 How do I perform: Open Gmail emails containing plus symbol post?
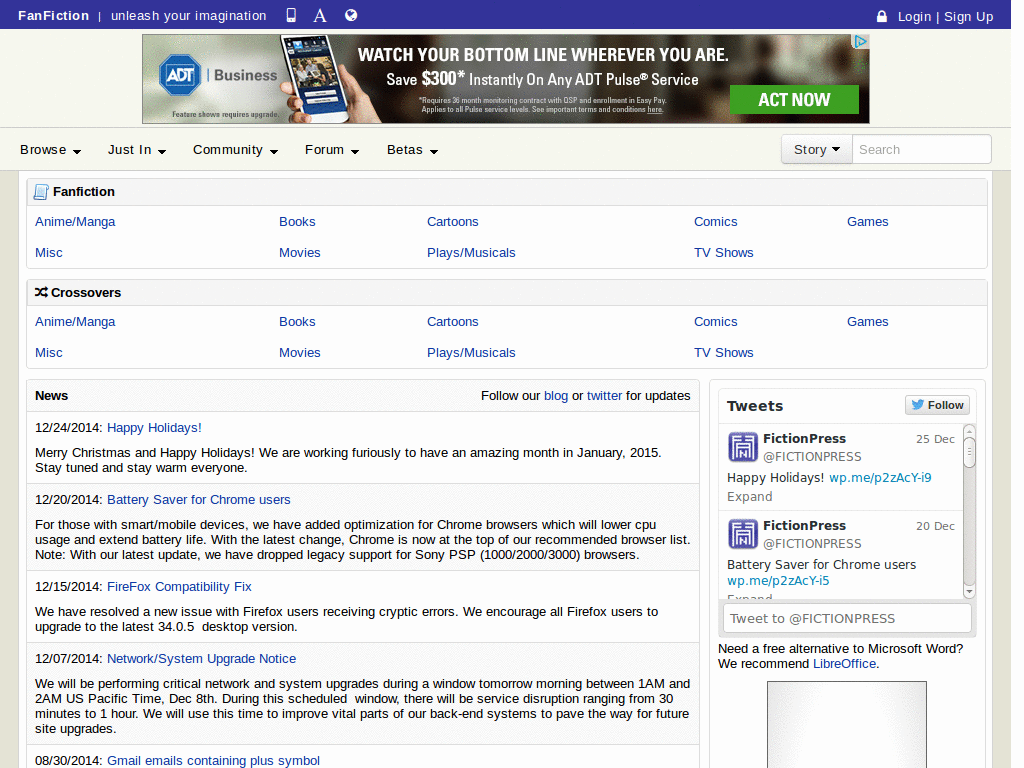tap(213, 760)
